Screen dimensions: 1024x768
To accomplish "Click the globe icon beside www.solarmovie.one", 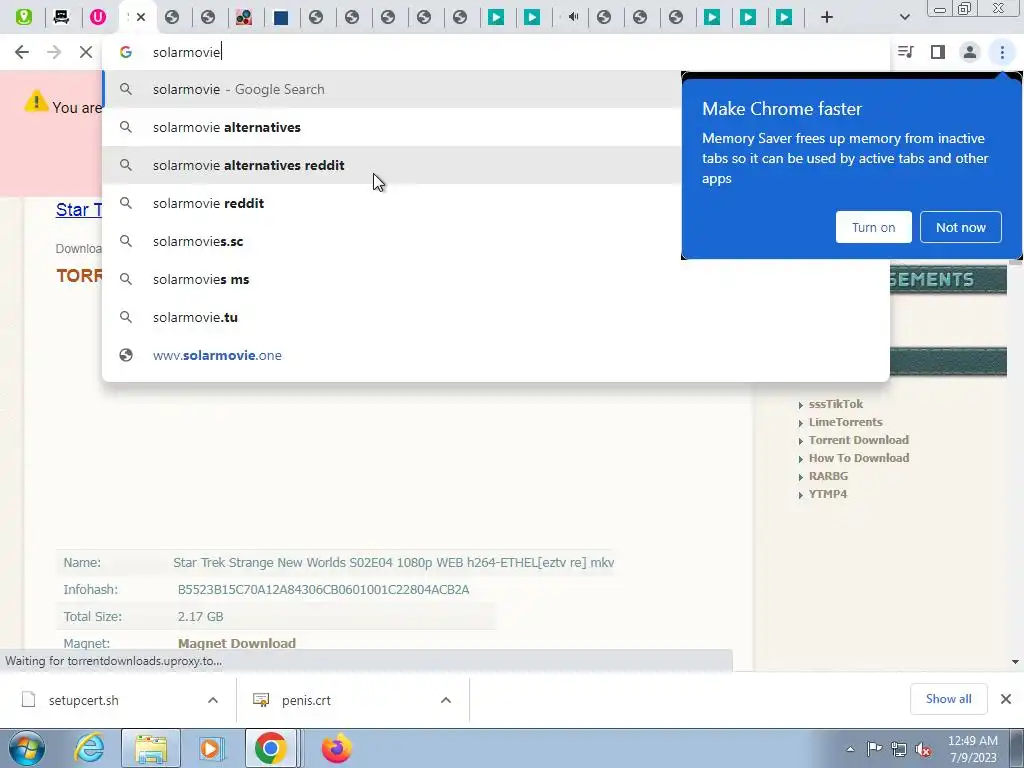I will click(126, 355).
